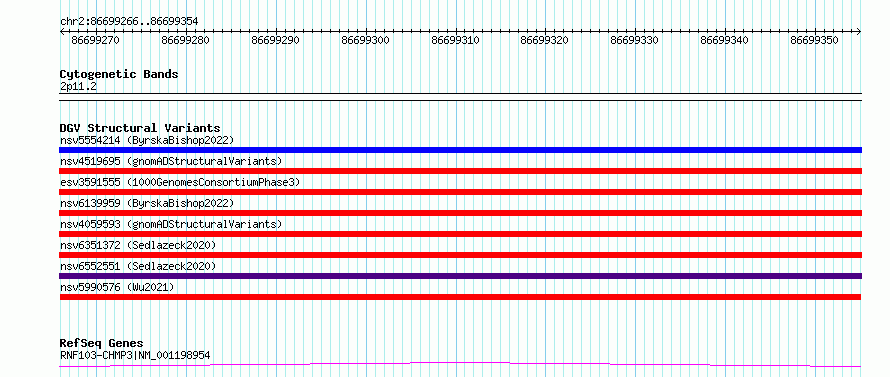This screenshot has height=377, width=890.
Task: Click ruler position 86699300
Action: [x=365, y=40]
